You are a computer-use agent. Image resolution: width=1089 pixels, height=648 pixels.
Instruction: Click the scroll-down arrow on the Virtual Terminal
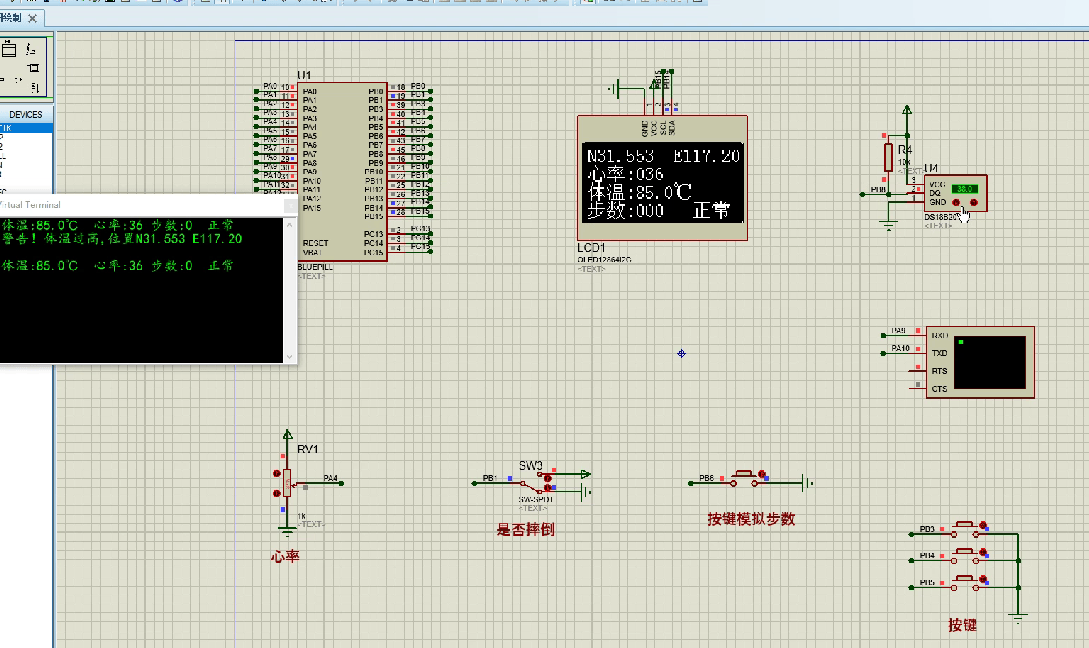291,357
